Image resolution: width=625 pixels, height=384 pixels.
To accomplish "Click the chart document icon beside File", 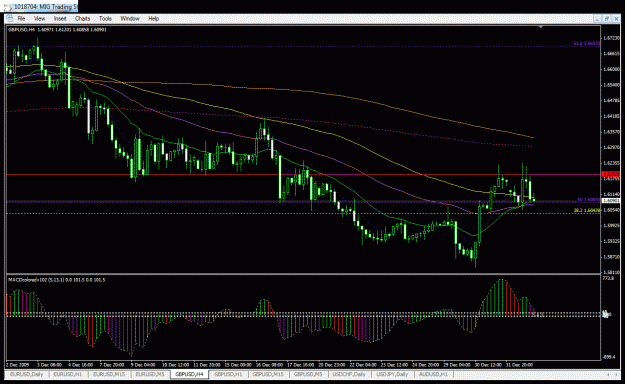I will tap(10, 19).
